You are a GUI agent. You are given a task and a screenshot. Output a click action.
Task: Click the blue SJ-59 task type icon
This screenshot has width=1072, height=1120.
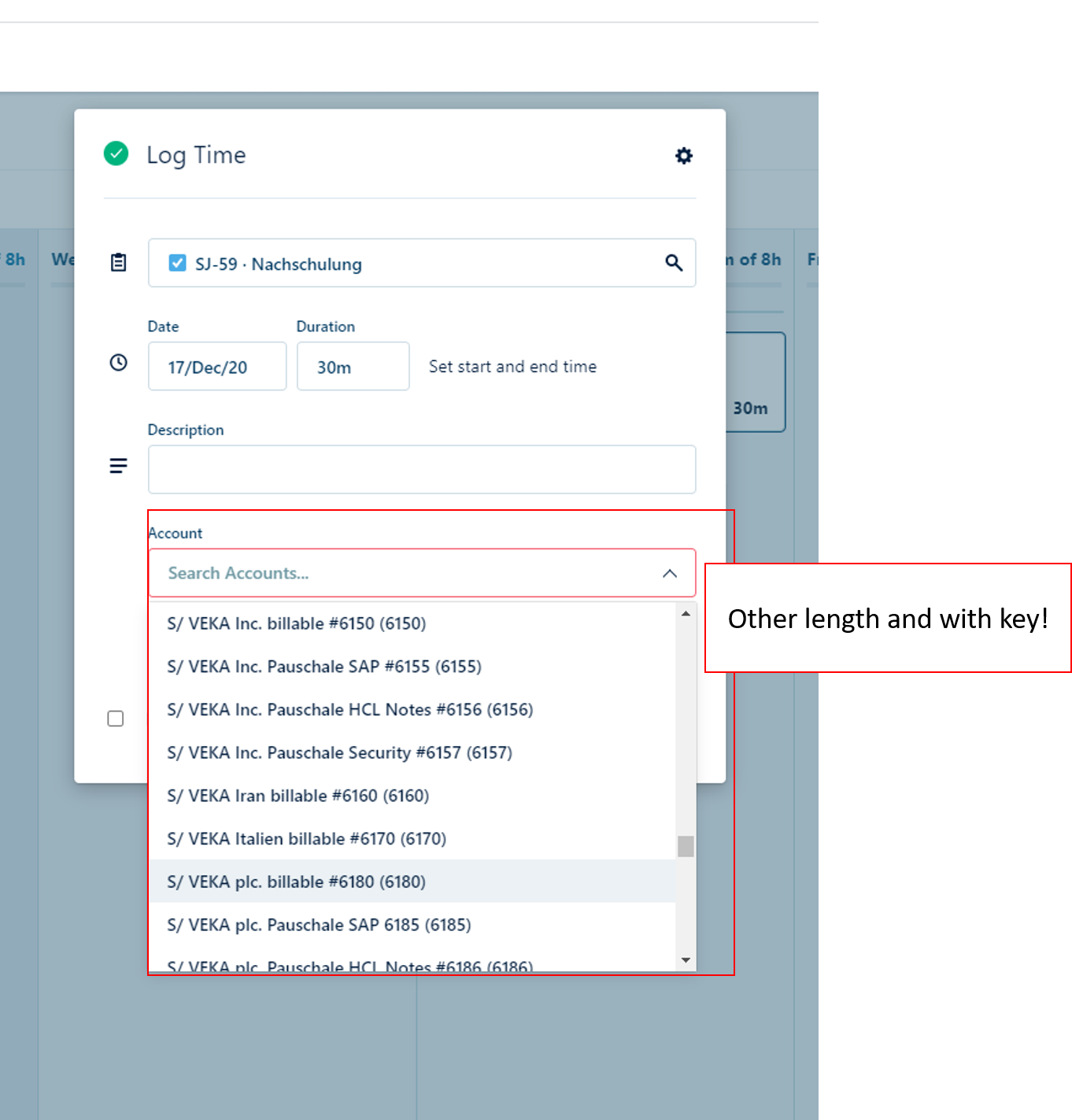tap(178, 263)
